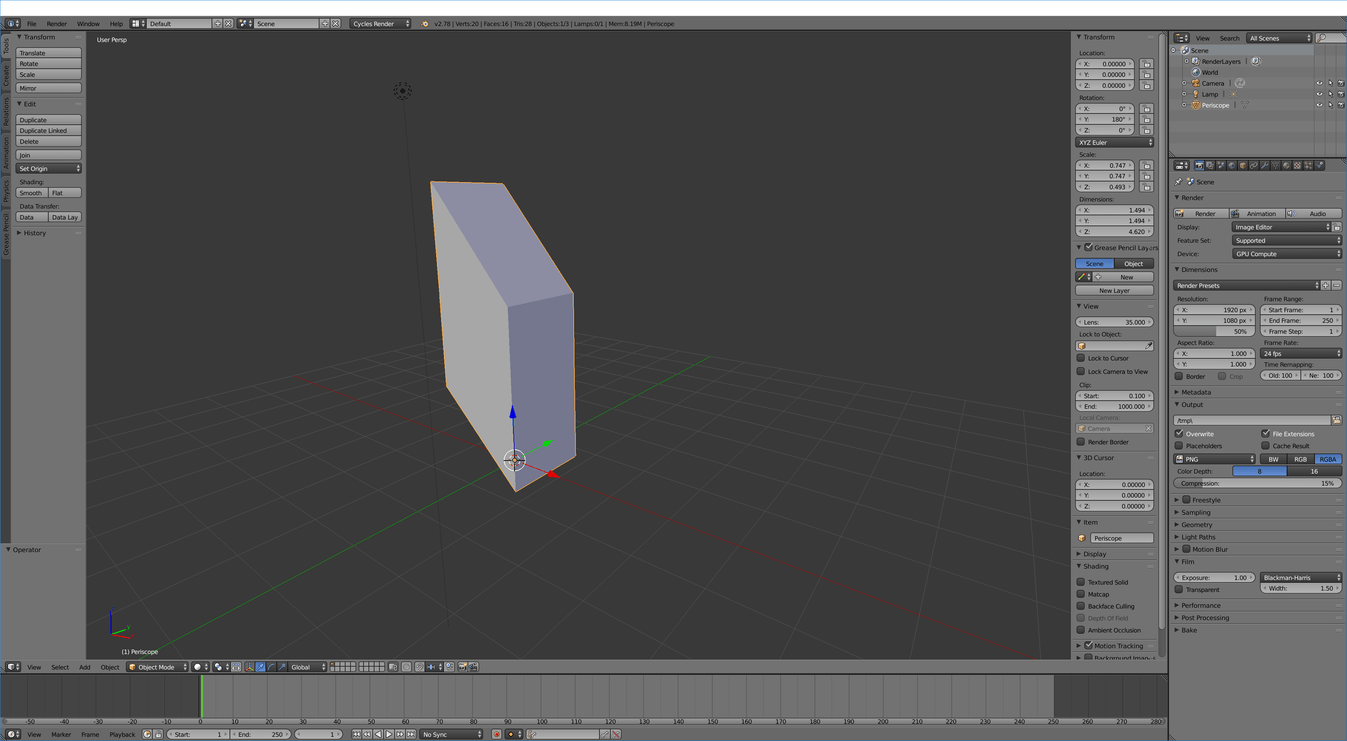The height and width of the screenshot is (741, 1347).
Task: Open the XYZ Euler rotation mode dropdown
Action: (x=1115, y=142)
